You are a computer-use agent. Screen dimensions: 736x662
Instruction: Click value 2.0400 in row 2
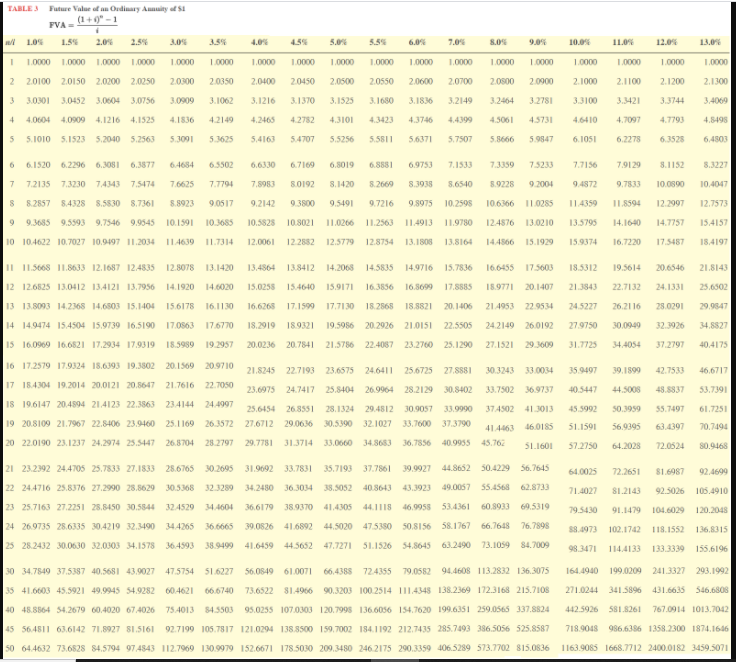[263, 81]
